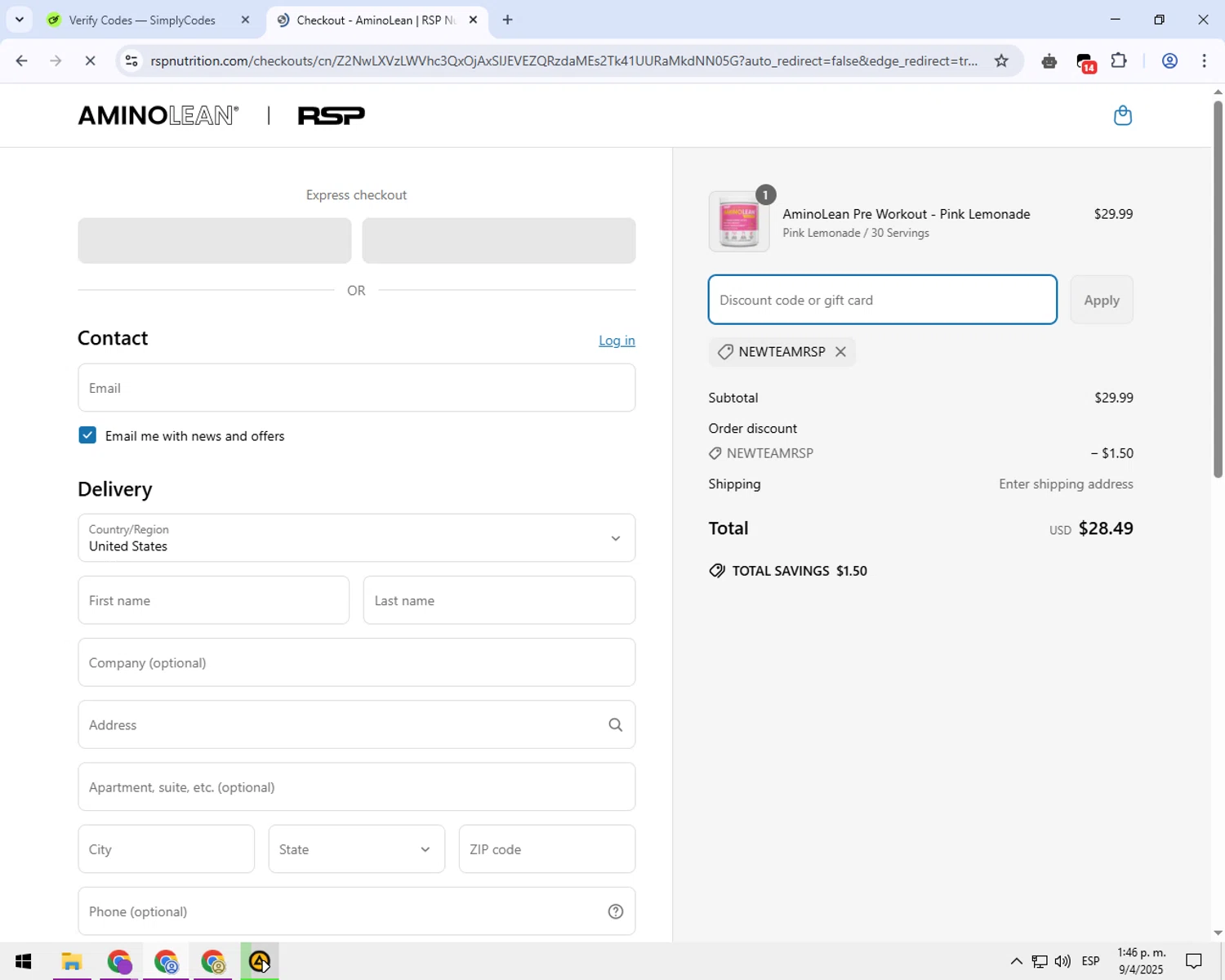Viewport: 1225px width, 980px height.
Task: Open the network icon in system tray
Action: point(1039,961)
